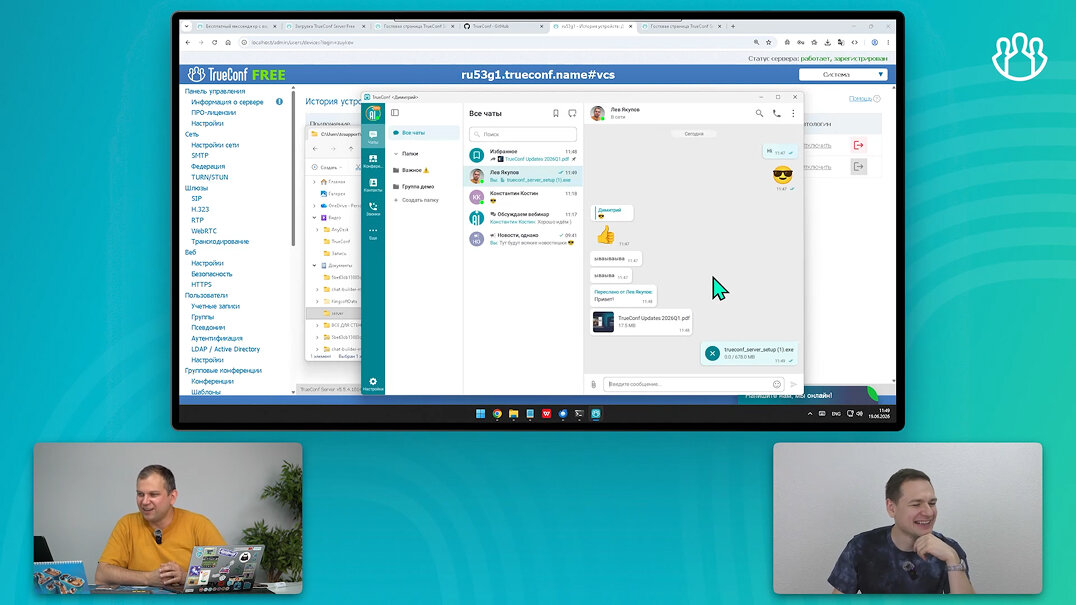Image resolution: width=1076 pixels, height=605 pixels.
Task: Select the Все чаты filter
Action: [x=424, y=132]
